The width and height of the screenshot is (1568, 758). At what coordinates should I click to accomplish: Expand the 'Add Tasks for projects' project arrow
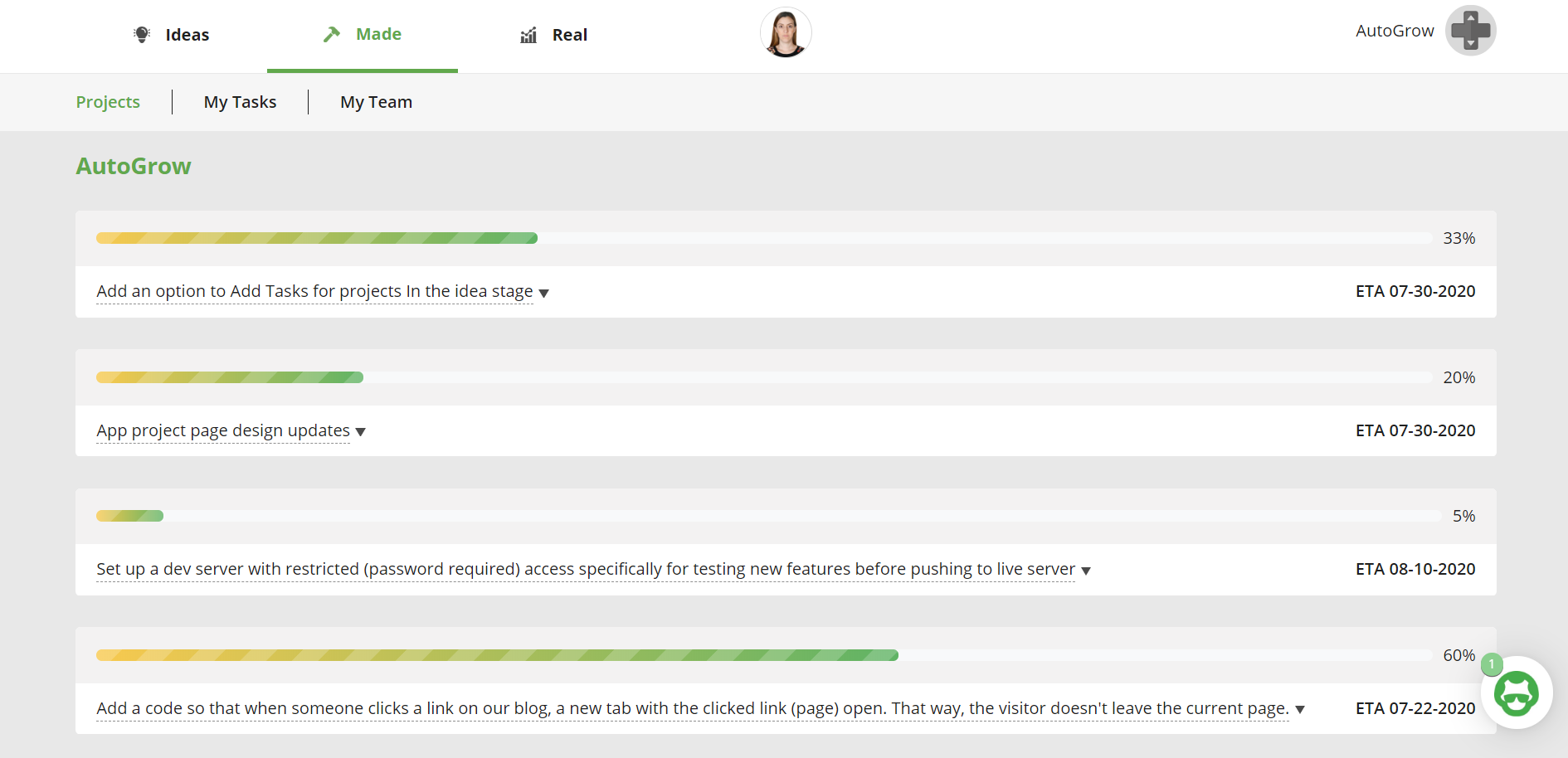click(543, 293)
